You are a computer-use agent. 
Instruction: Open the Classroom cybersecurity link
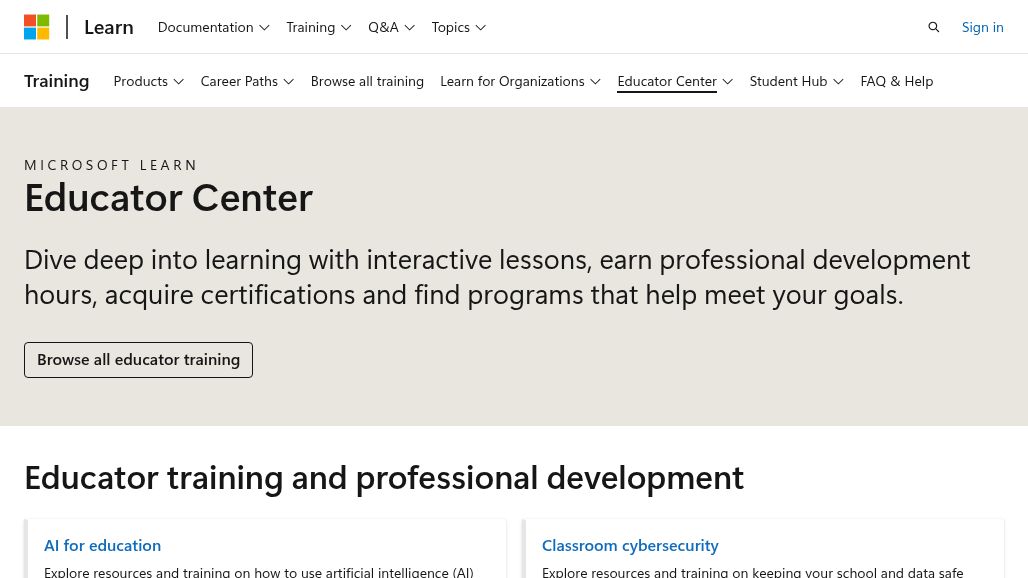(x=630, y=545)
